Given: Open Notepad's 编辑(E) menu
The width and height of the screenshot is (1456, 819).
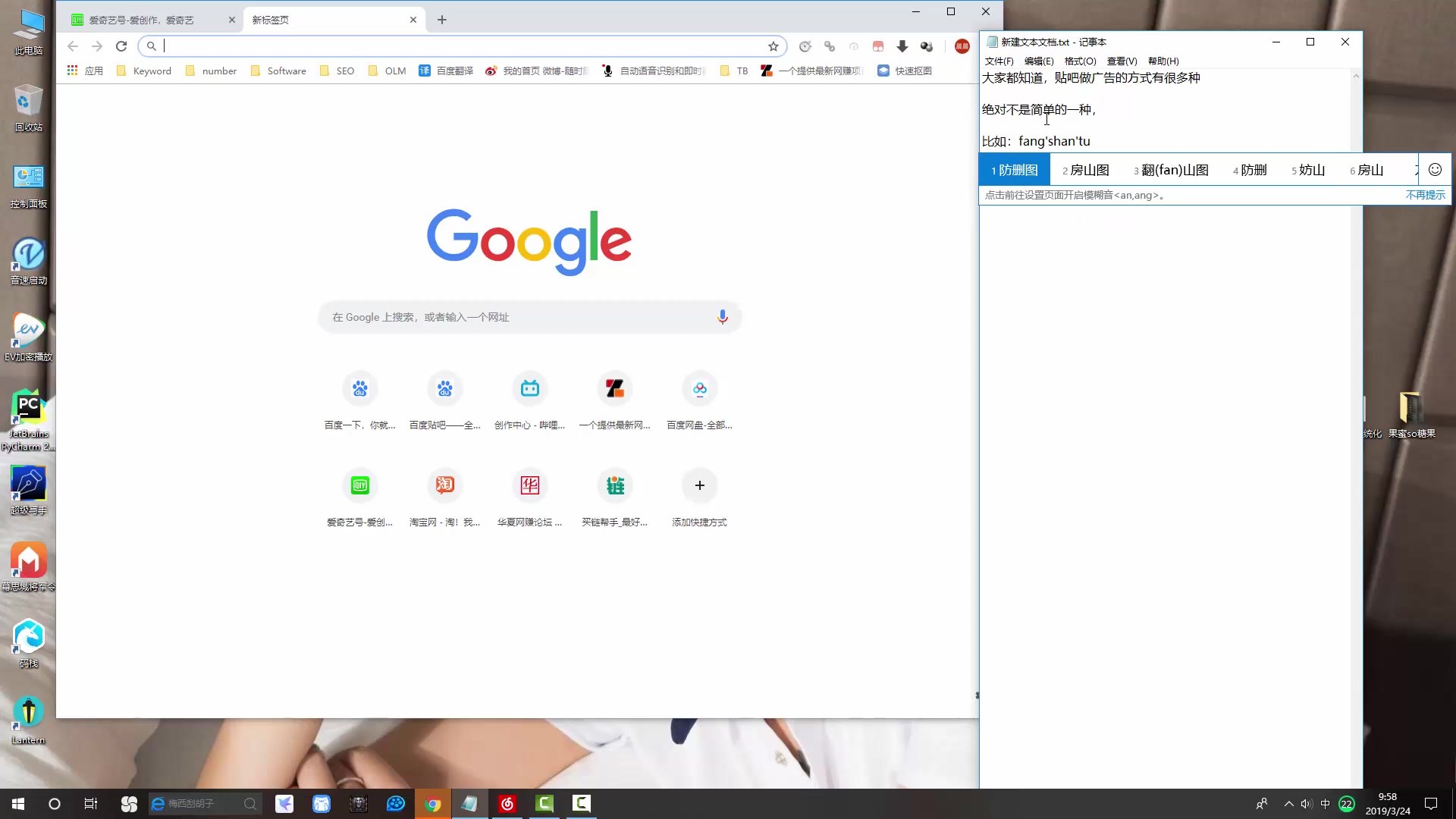Looking at the screenshot, I should pyautogui.click(x=1038, y=61).
